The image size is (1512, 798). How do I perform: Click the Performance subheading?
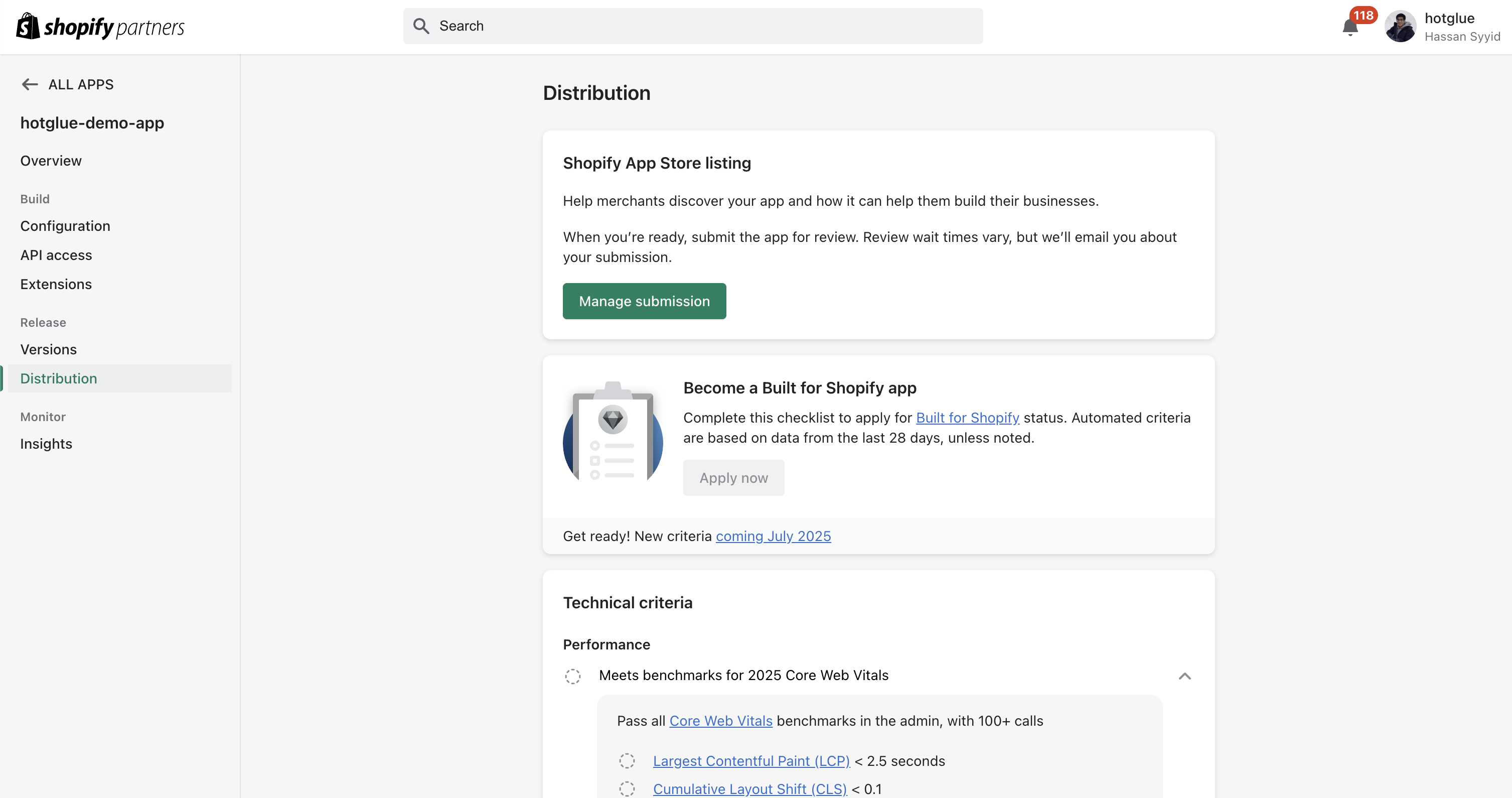(607, 645)
